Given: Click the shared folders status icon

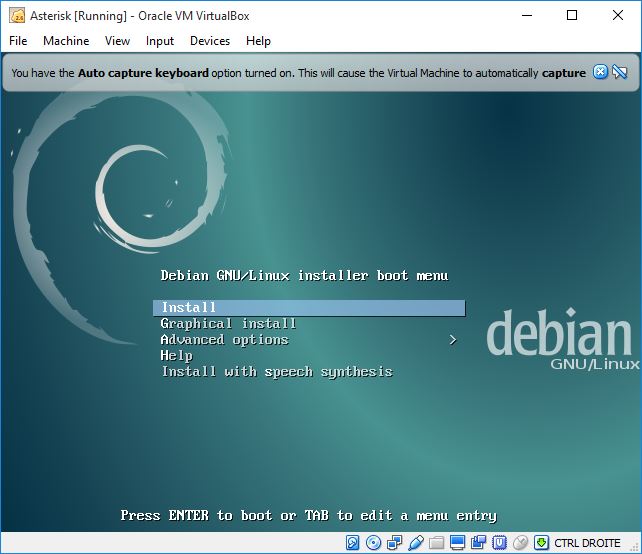Looking at the screenshot, I should (x=436, y=543).
